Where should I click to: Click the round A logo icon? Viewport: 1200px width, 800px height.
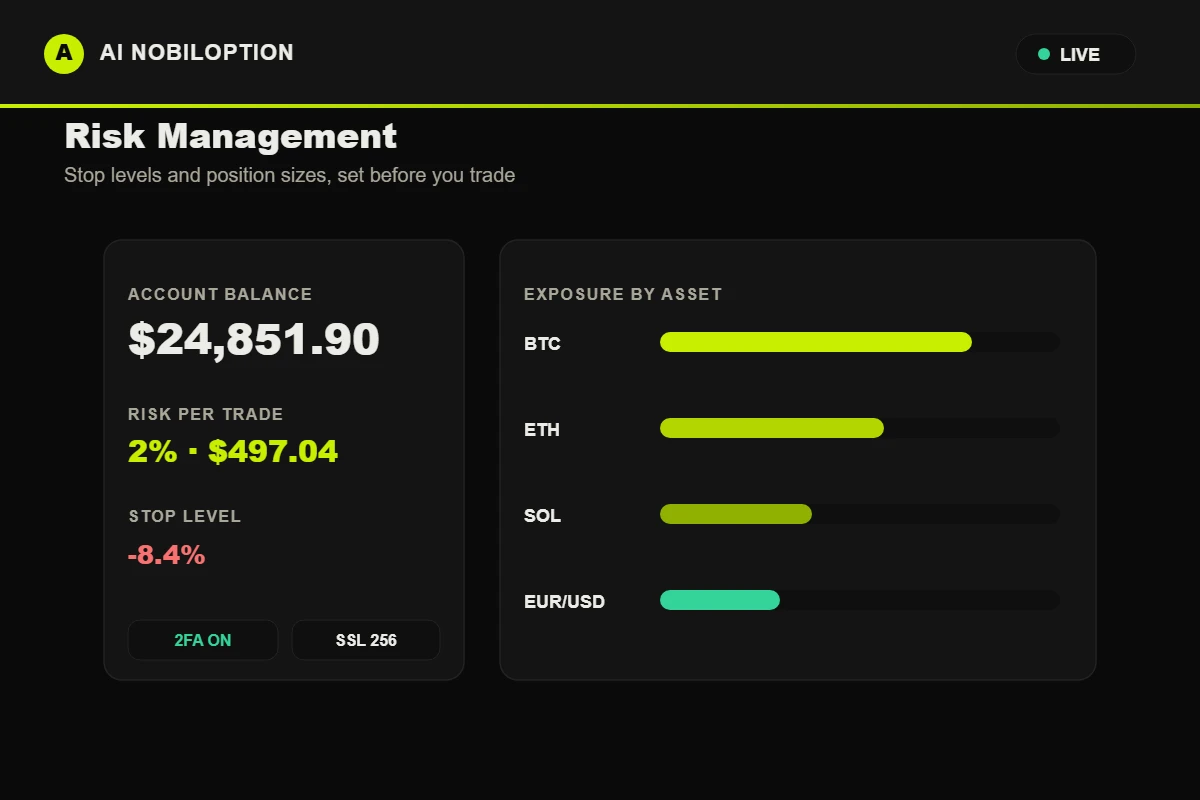point(64,53)
